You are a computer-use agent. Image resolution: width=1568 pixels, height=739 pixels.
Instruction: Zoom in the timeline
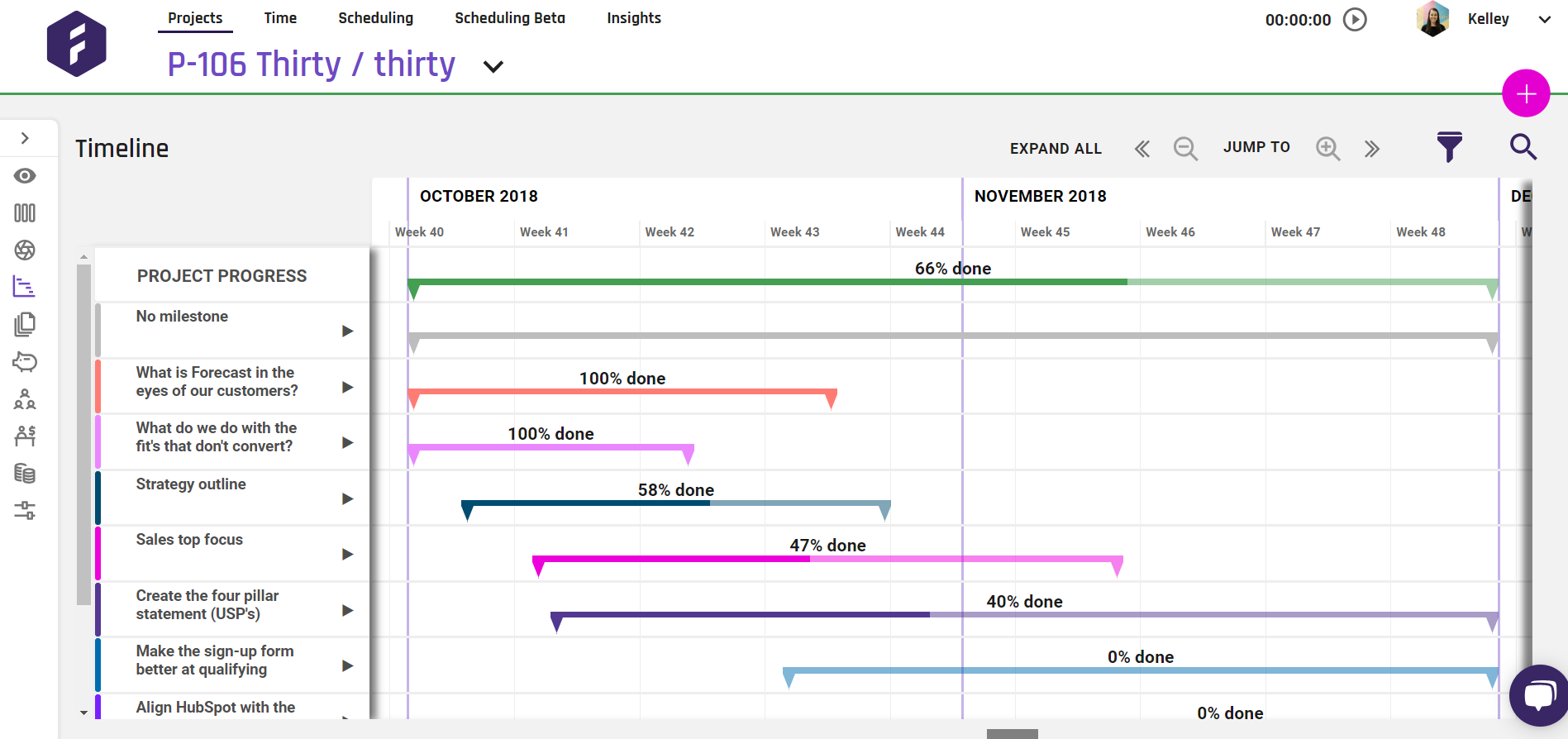[1328, 149]
